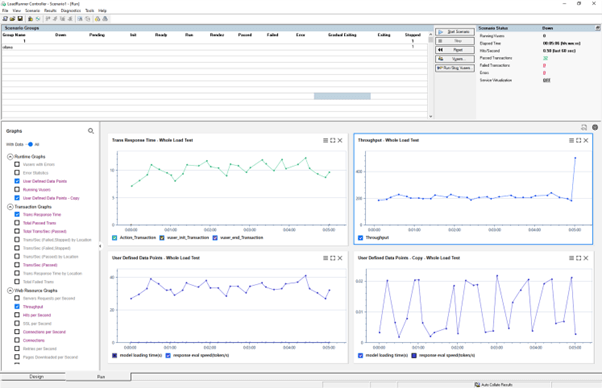
Task: Open the Results menu
Action: point(50,10)
